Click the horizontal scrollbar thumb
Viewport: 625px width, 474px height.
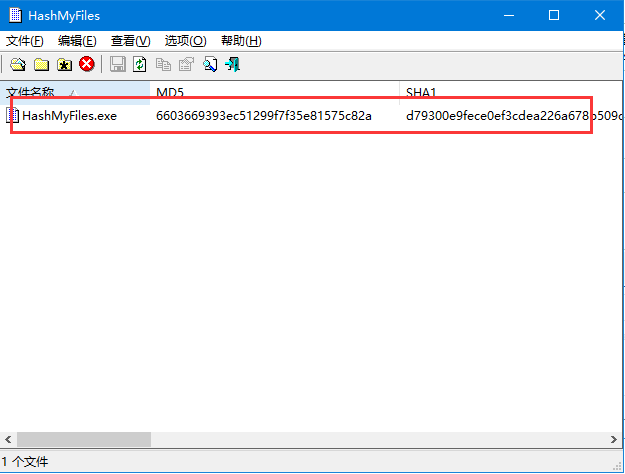coord(84,439)
